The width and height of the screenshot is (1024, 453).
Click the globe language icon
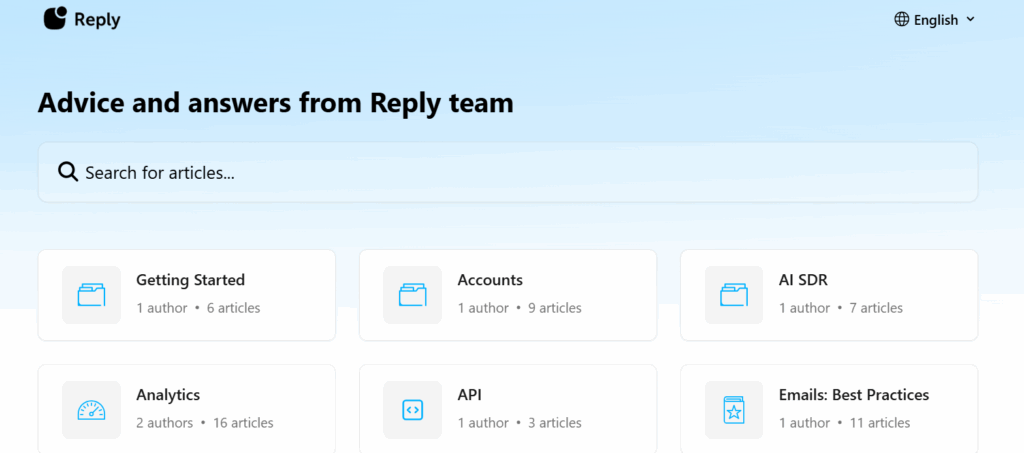[x=901, y=20]
